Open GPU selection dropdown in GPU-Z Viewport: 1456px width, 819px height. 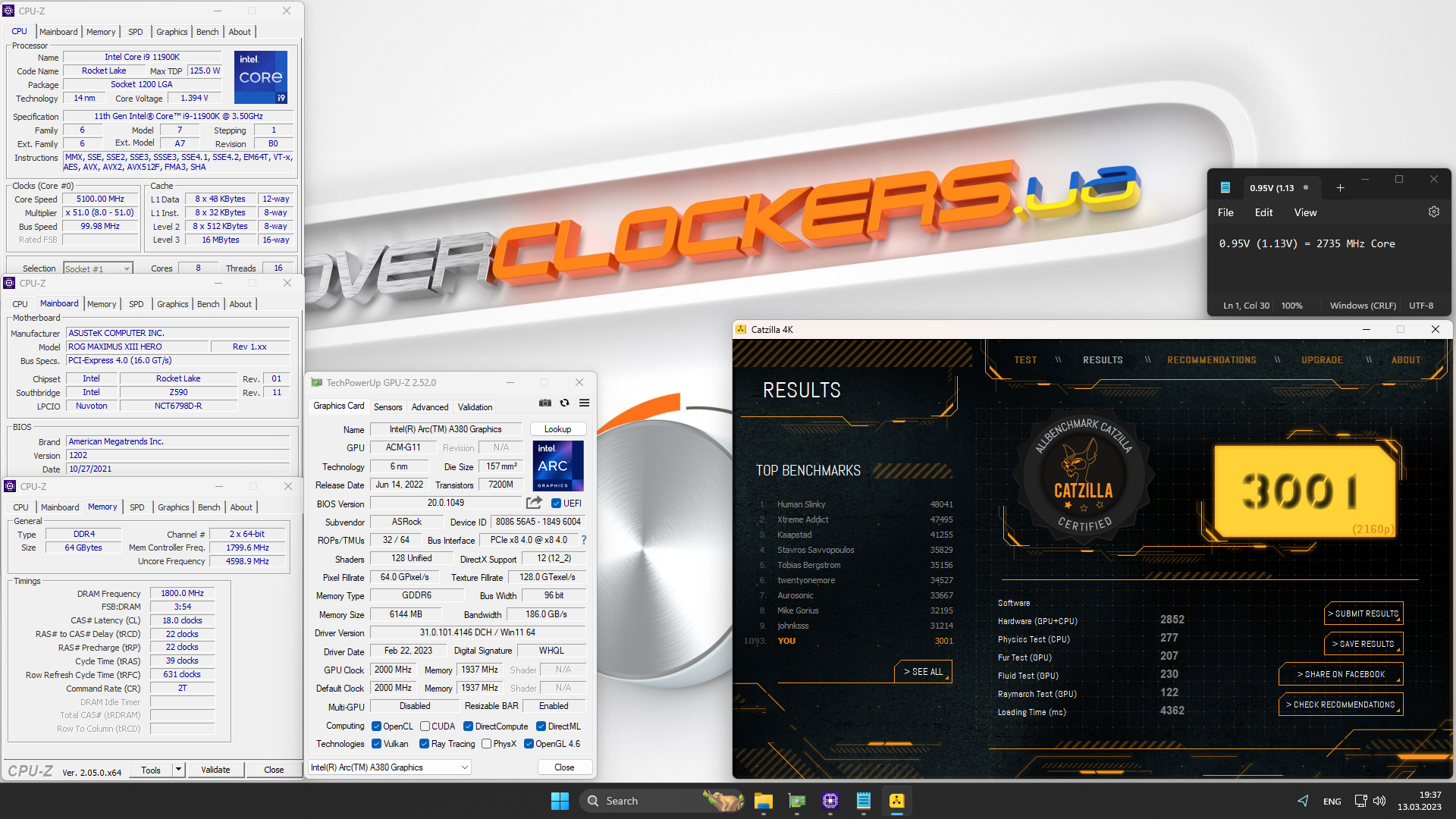(390, 767)
